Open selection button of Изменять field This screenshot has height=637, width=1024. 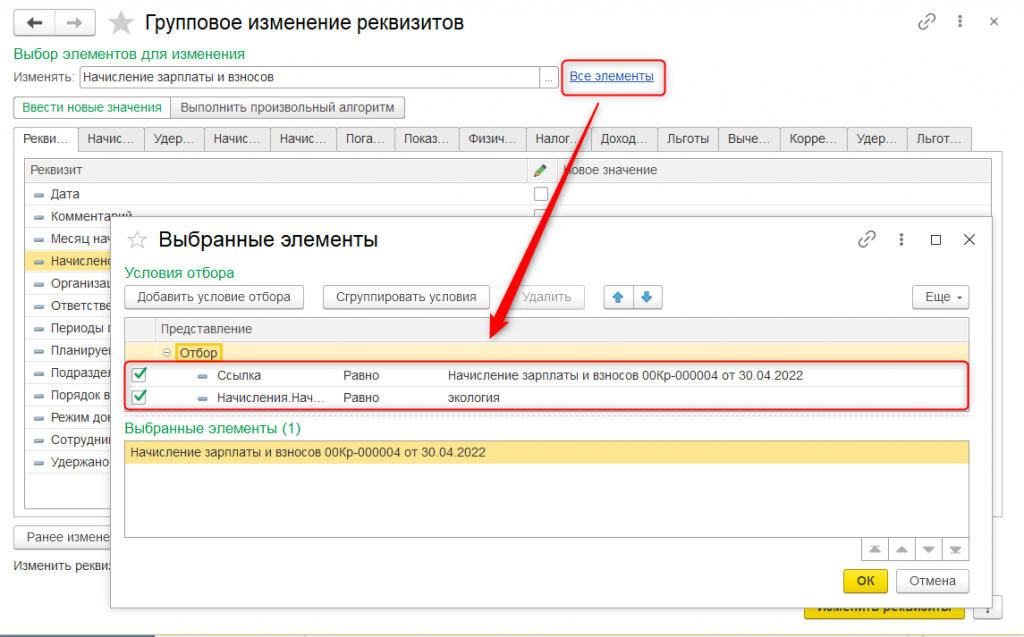pyautogui.click(x=548, y=77)
